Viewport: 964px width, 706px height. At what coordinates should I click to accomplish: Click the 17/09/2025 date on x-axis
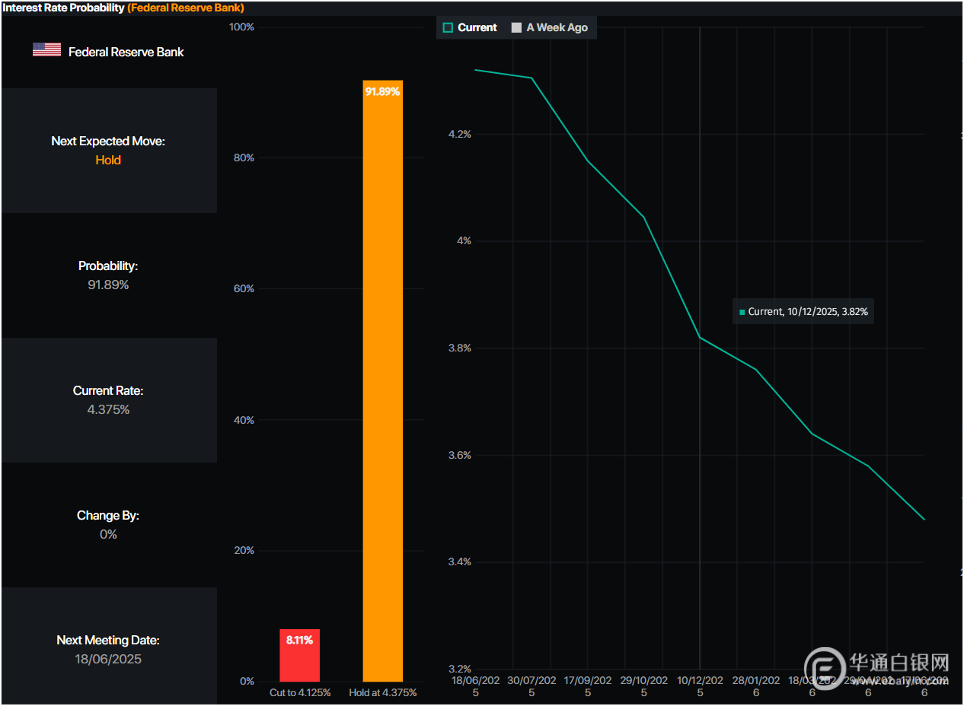click(x=587, y=686)
